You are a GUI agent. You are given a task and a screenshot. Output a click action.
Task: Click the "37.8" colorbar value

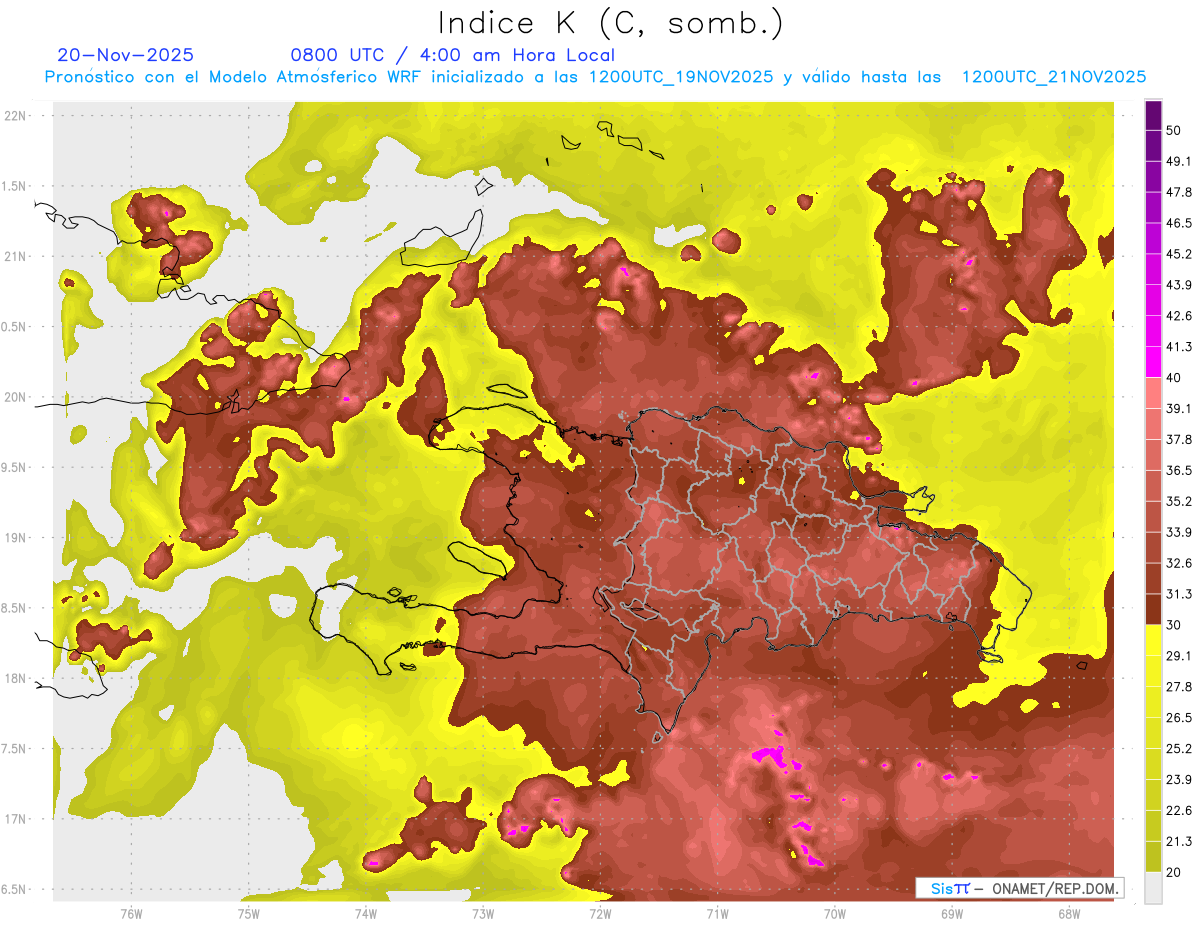pos(1178,439)
